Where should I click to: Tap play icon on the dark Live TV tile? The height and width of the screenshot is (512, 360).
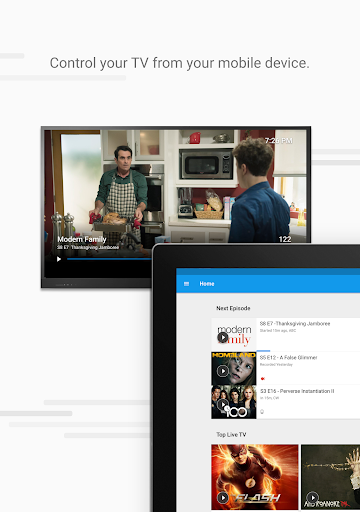pyautogui.click(x=313, y=498)
